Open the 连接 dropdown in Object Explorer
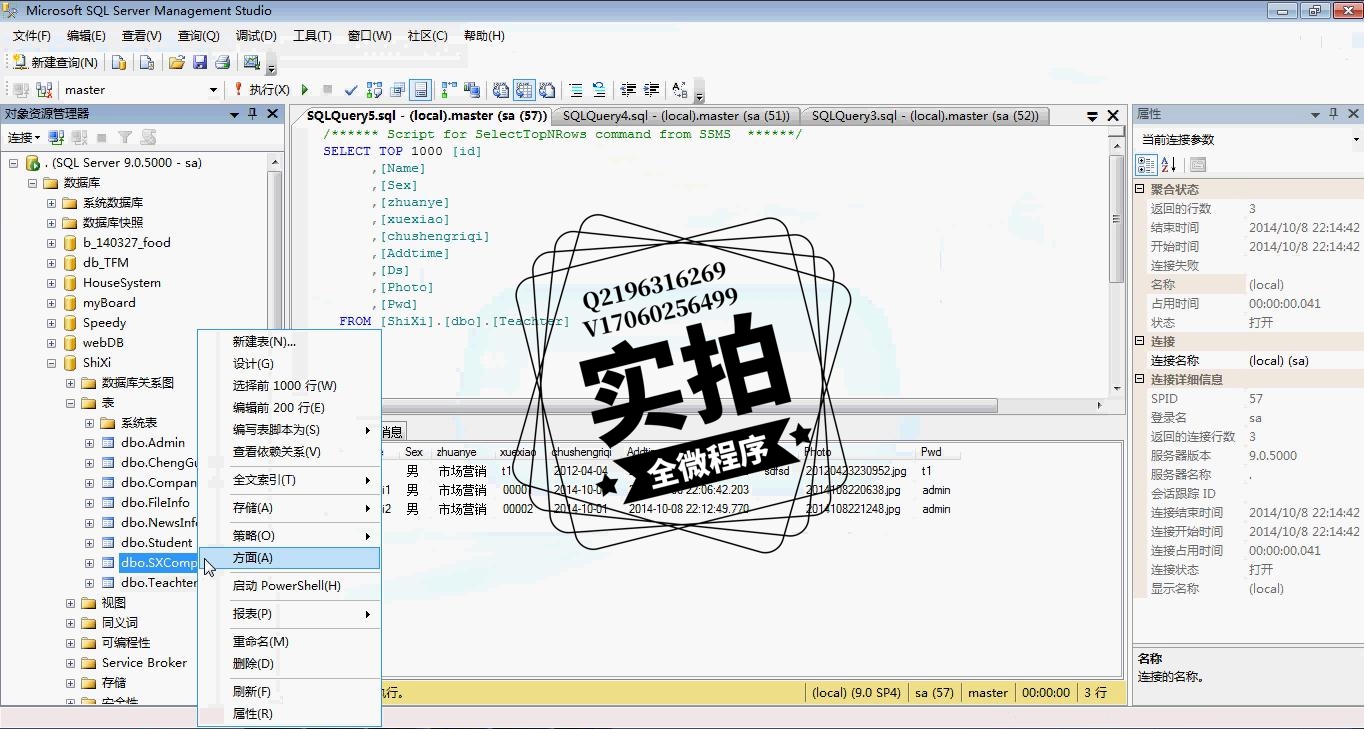The width and height of the screenshot is (1364, 729). pos(24,137)
